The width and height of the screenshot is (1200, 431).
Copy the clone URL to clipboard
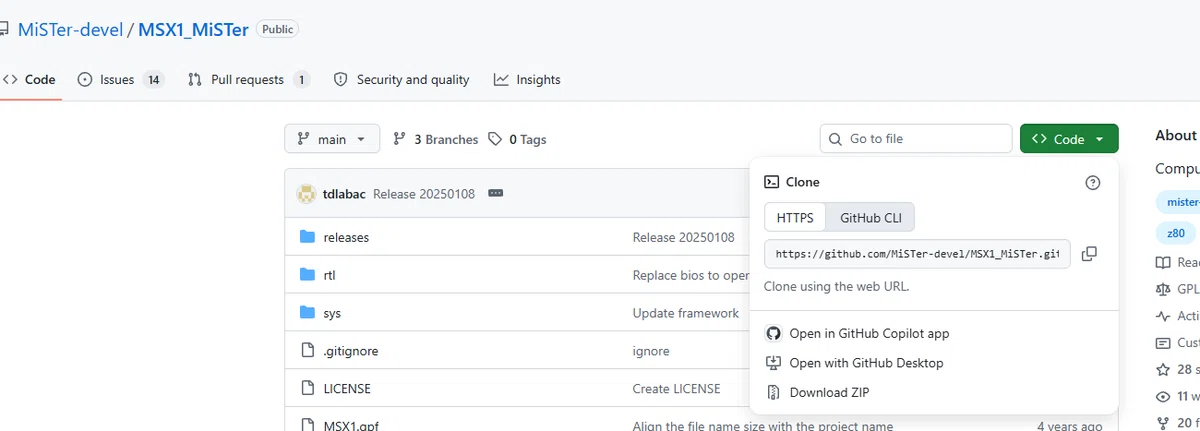[1089, 254]
